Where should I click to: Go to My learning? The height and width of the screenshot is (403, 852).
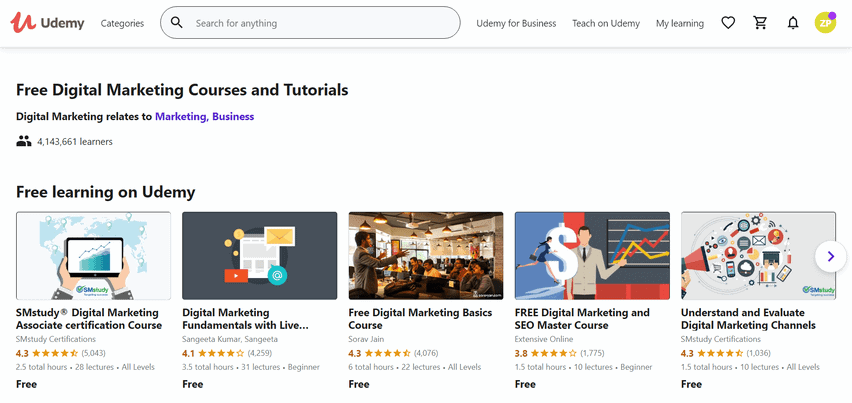[x=680, y=23]
